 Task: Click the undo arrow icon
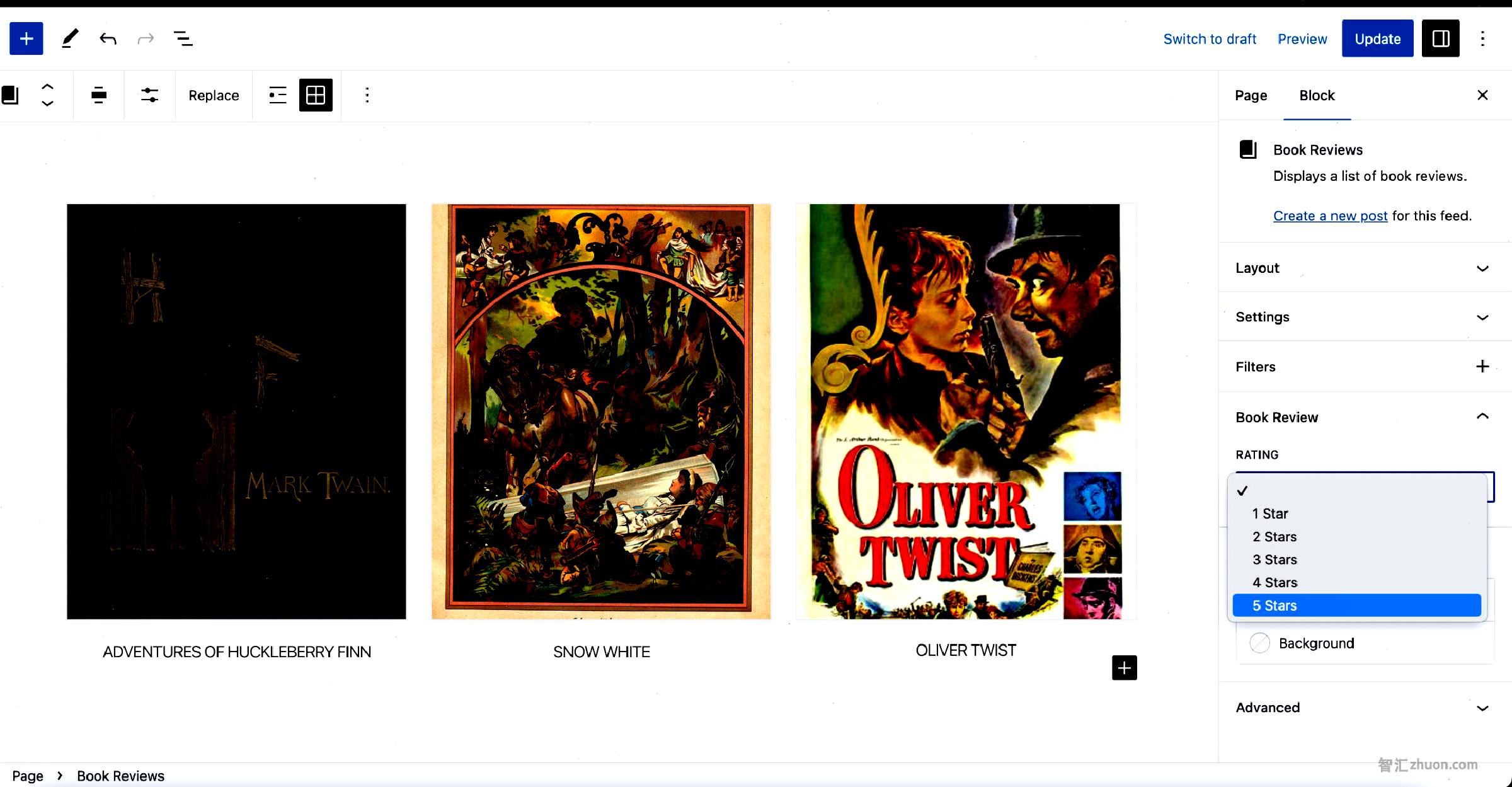107,38
